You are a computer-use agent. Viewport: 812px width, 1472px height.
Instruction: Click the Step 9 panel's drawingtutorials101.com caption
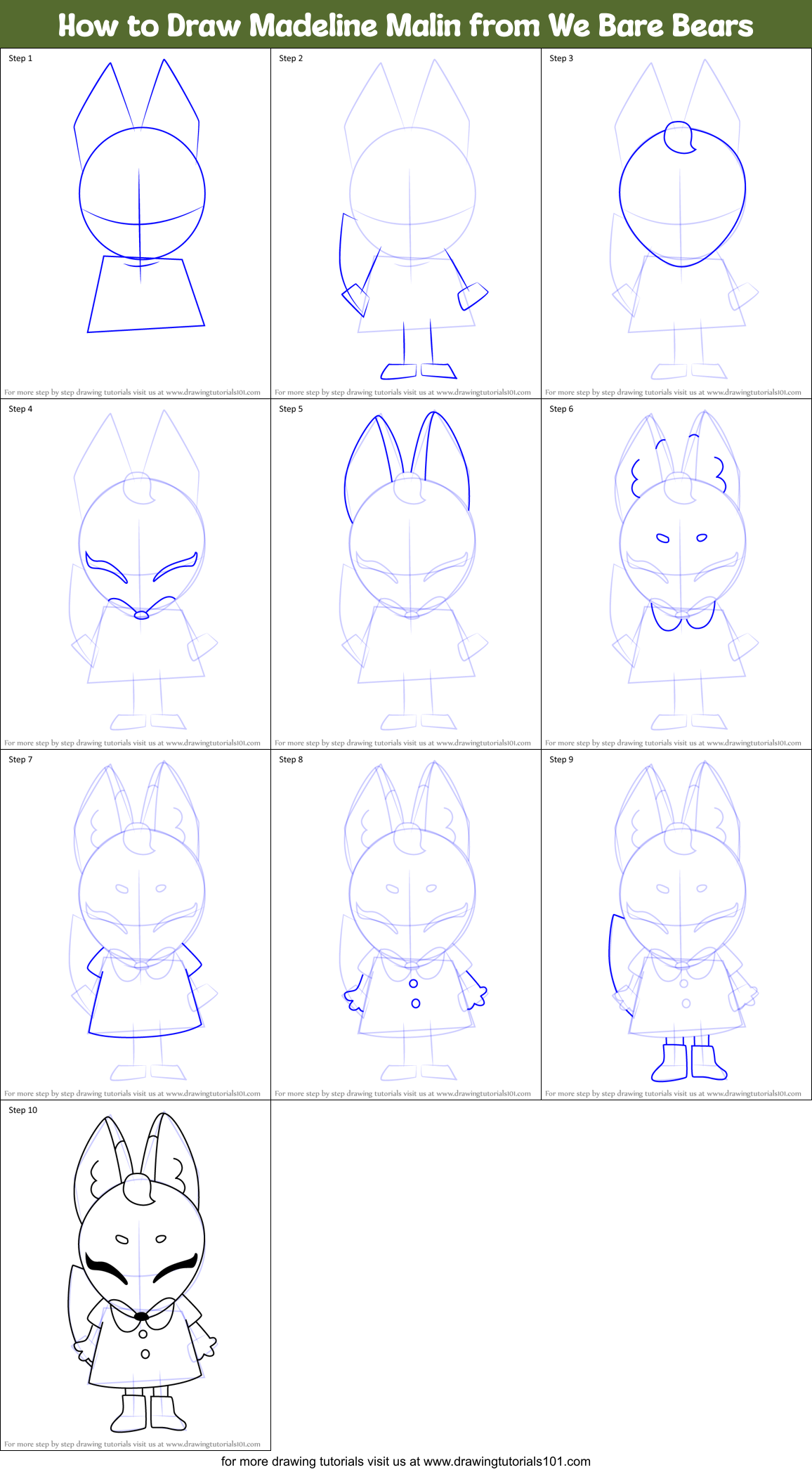[673, 1094]
